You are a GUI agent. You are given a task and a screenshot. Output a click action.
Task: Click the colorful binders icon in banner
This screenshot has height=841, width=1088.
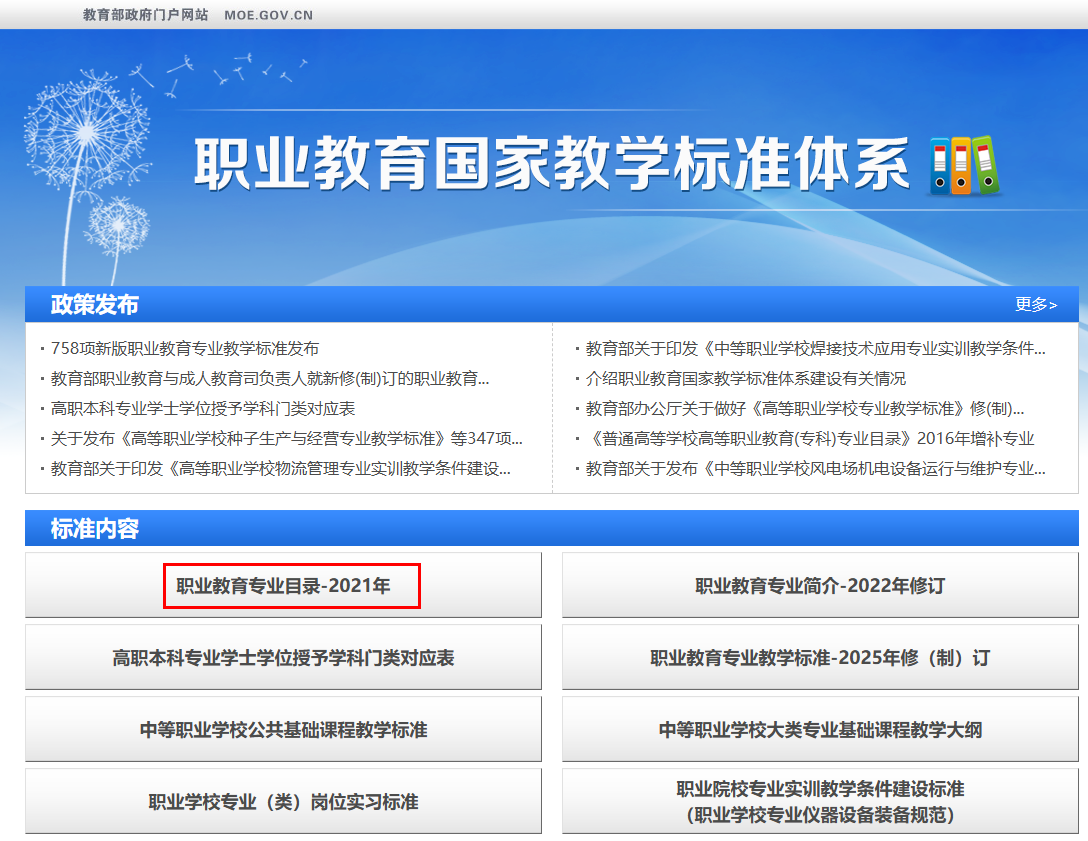point(965,165)
